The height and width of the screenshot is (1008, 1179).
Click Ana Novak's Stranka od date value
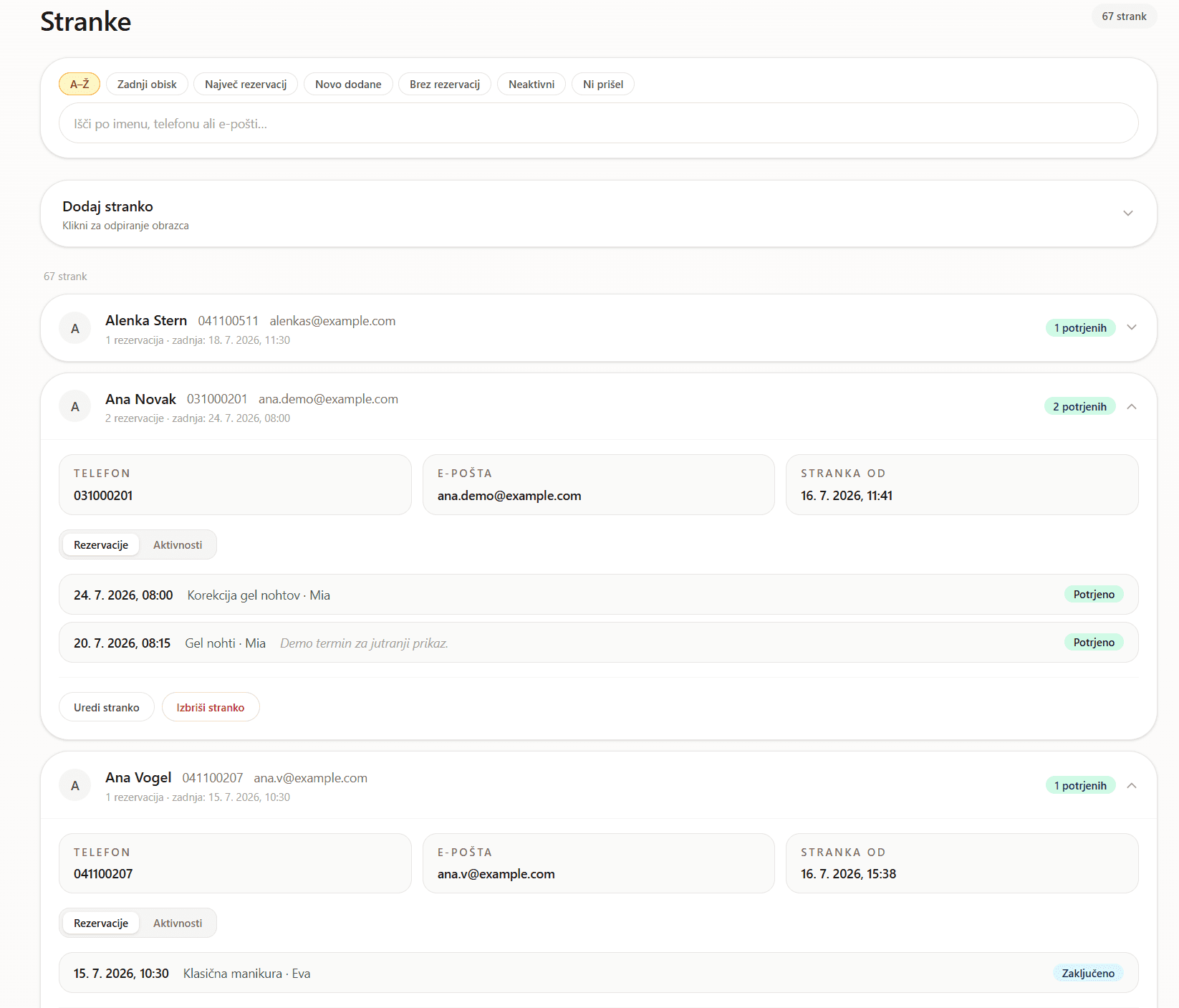pos(847,496)
